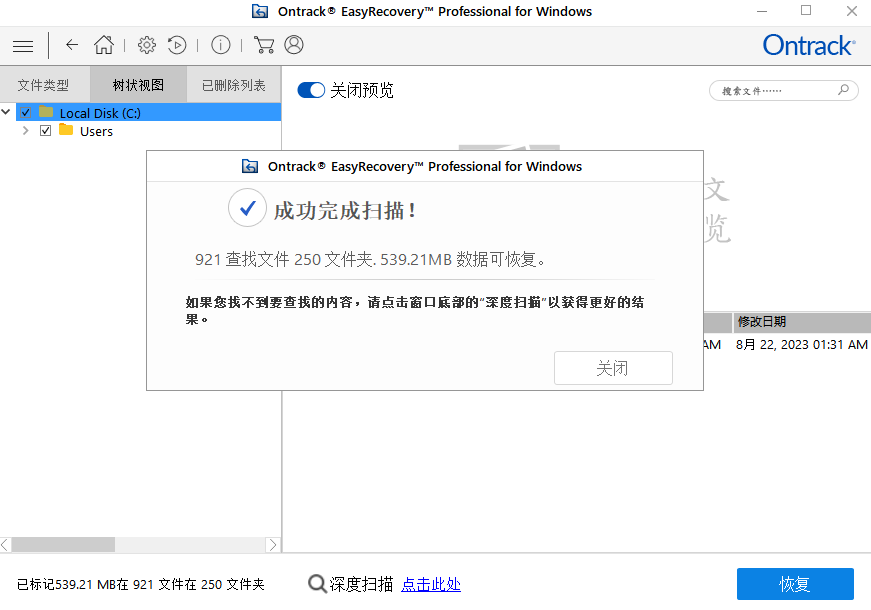The image size is (871, 610).
Task: Click the Home icon in the toolbar
Action: (x=103, y=45)
